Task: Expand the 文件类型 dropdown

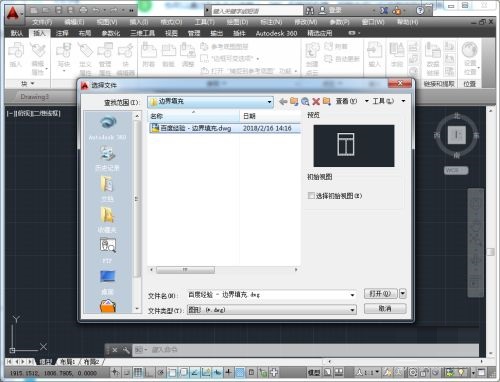Action: coord(352,310)
